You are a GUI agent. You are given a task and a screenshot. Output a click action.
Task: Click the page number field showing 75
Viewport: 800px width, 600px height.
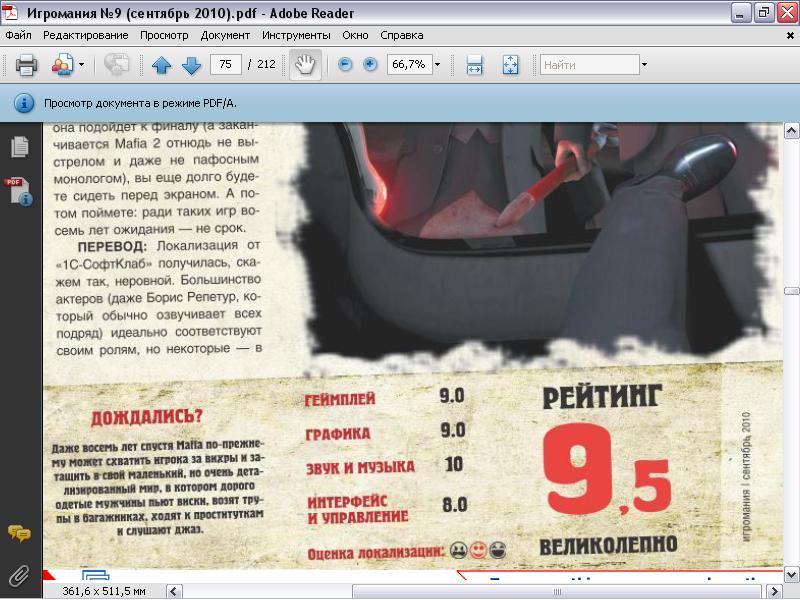(226, 64)
